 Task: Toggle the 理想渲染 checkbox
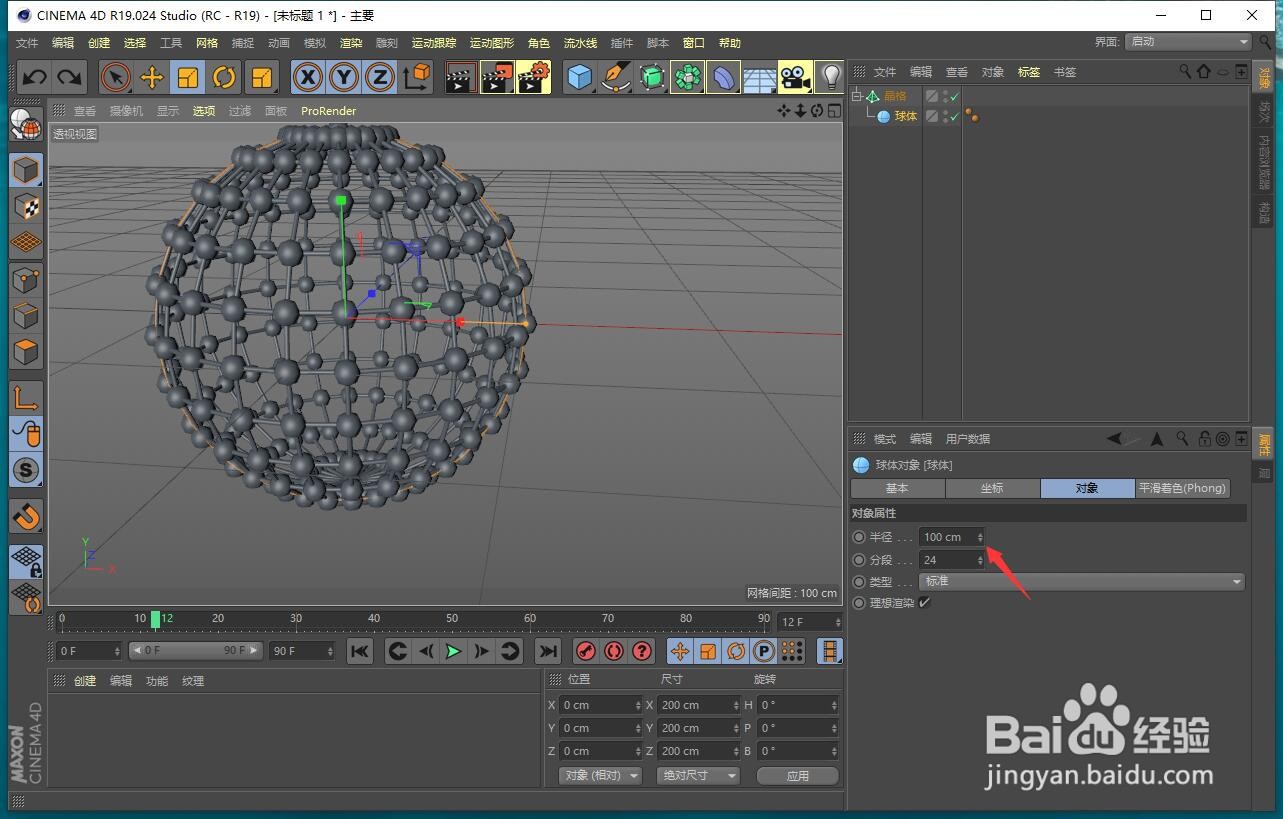(x=924, y=602)
